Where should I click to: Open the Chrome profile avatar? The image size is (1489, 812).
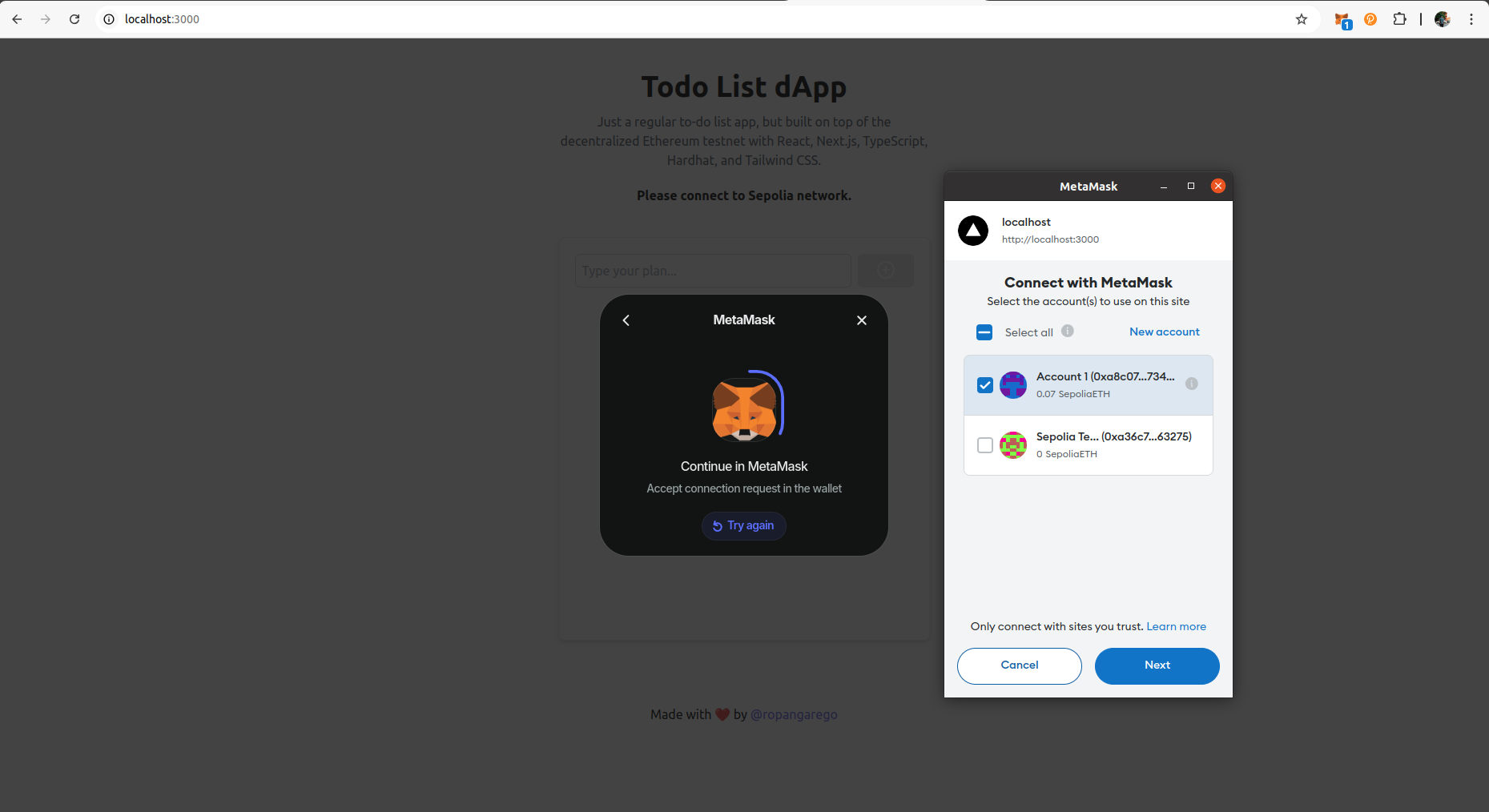point(1443,19)
